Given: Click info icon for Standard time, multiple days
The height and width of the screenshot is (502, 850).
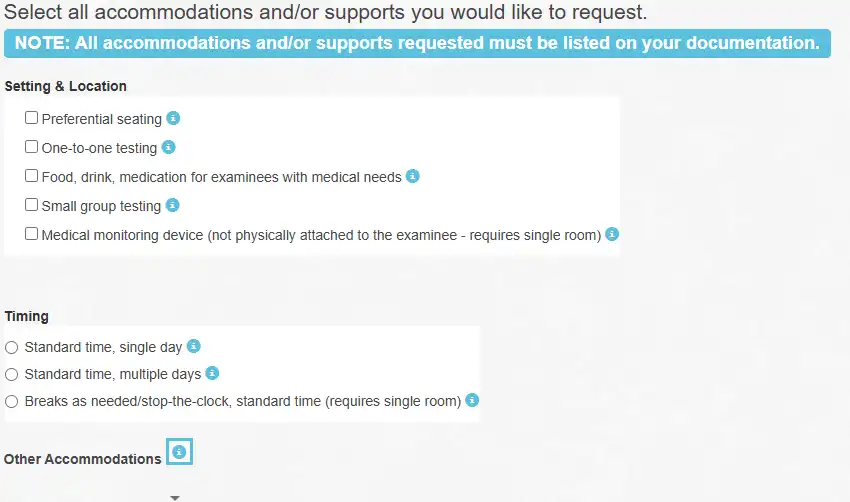Looking at the screenshot, I should click(x=212, y=373).
